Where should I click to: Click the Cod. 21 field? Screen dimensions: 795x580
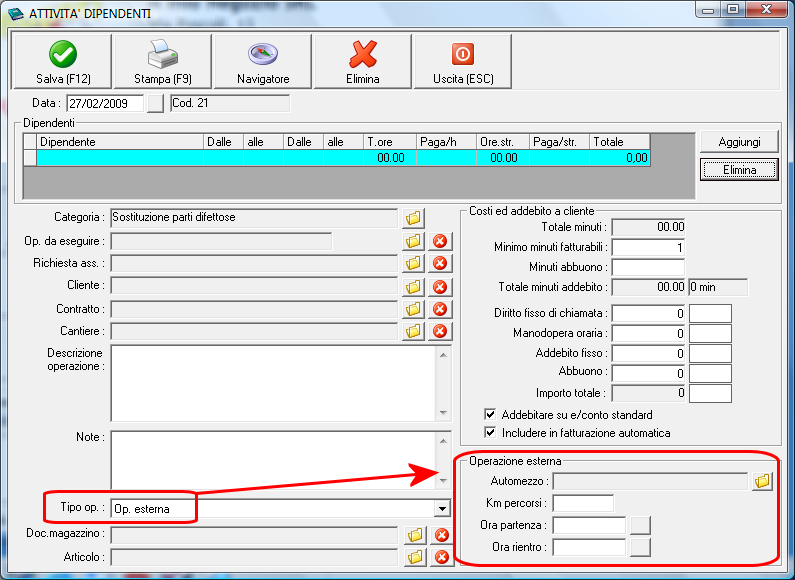pyautogui.click(x=230, y=103)
